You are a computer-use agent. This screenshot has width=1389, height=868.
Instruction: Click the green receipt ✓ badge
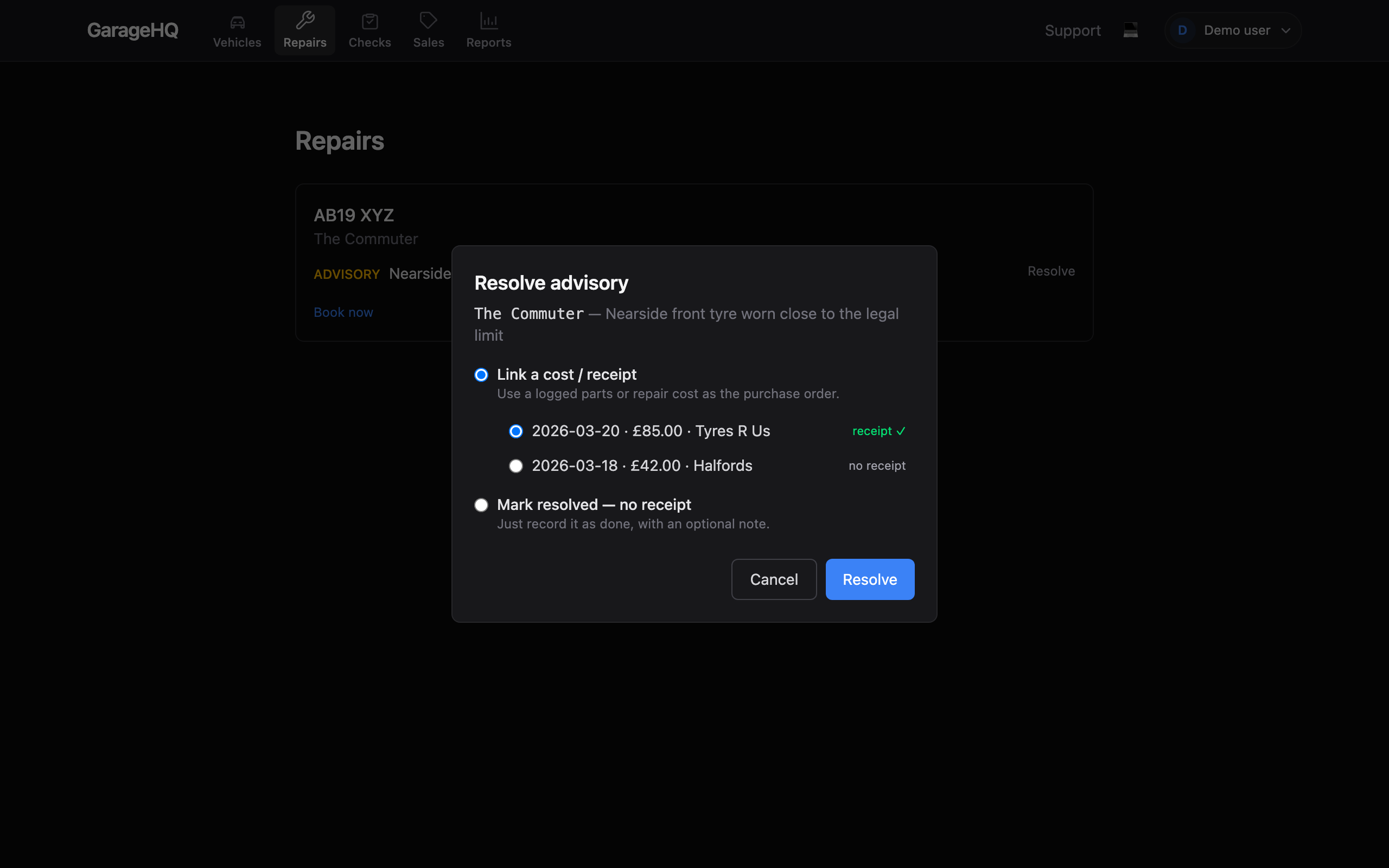pos(879,431)
